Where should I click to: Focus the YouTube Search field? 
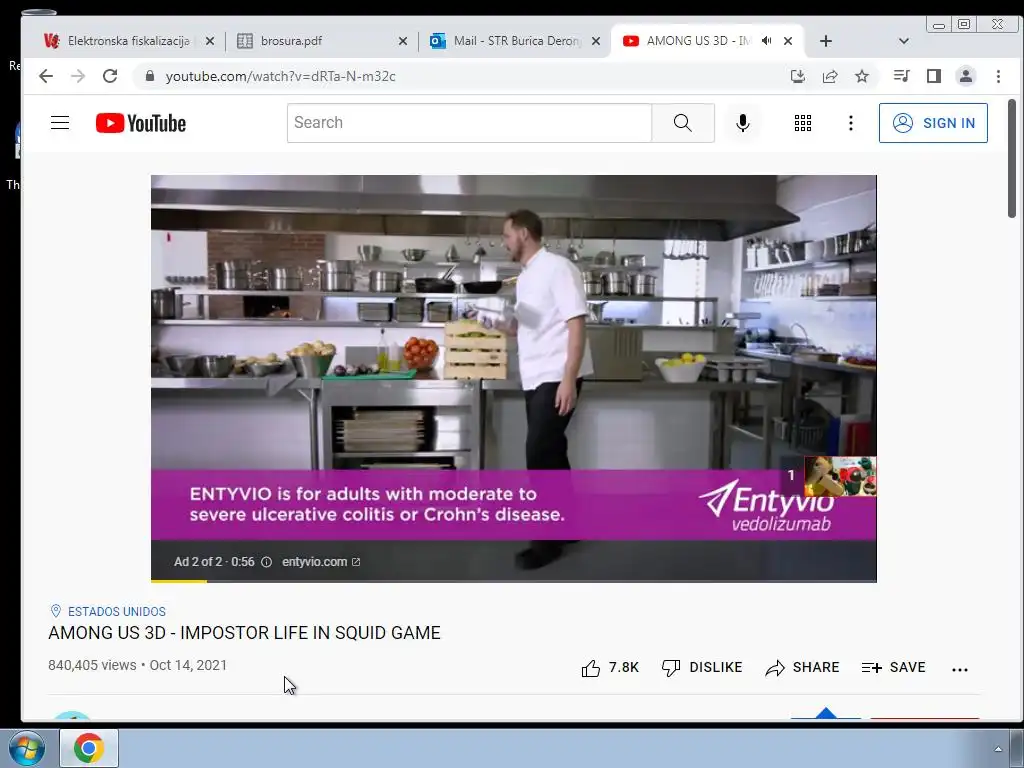point(470,123)
